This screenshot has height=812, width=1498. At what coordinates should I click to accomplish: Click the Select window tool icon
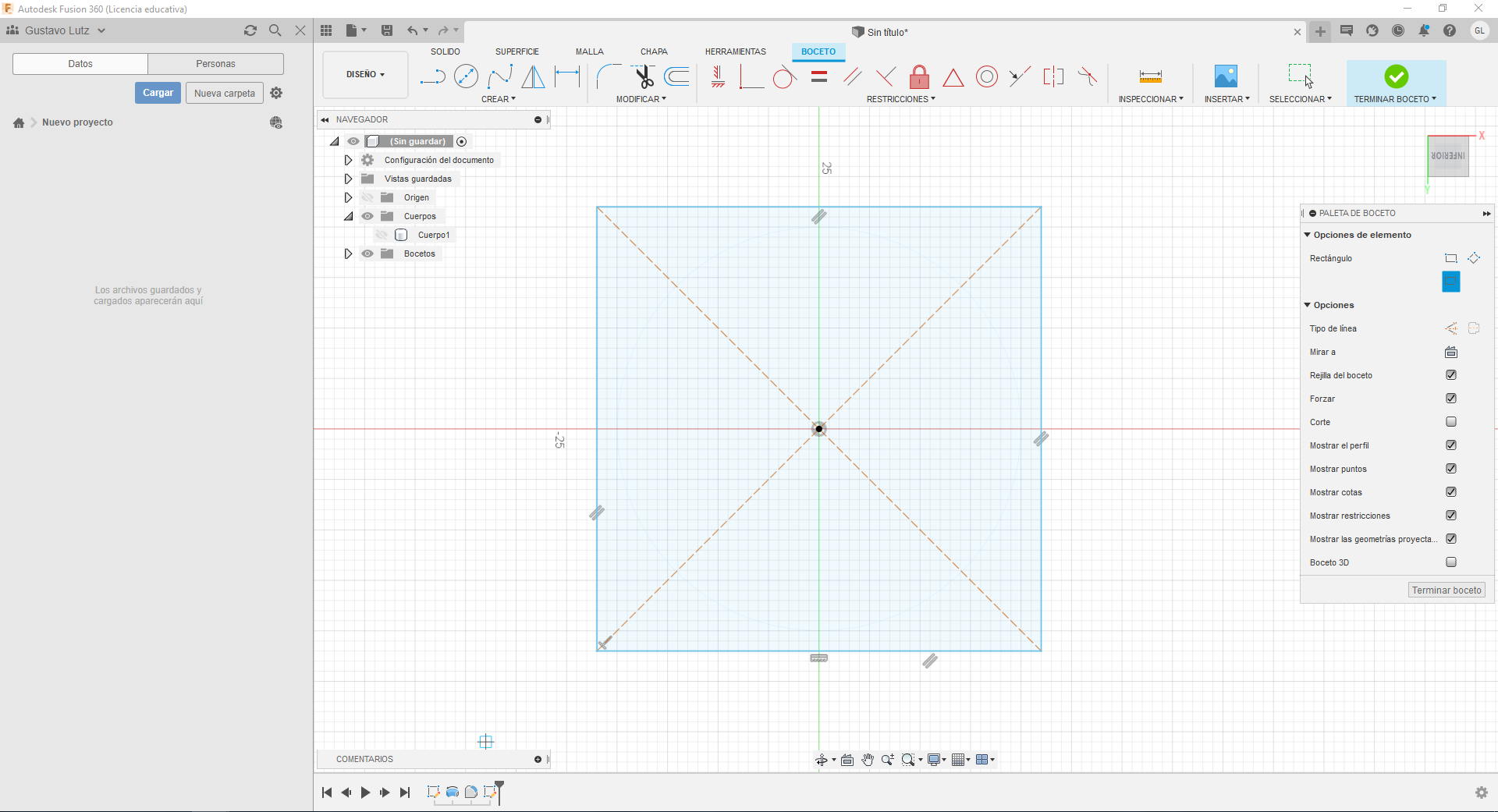(x=1301, y=76)
